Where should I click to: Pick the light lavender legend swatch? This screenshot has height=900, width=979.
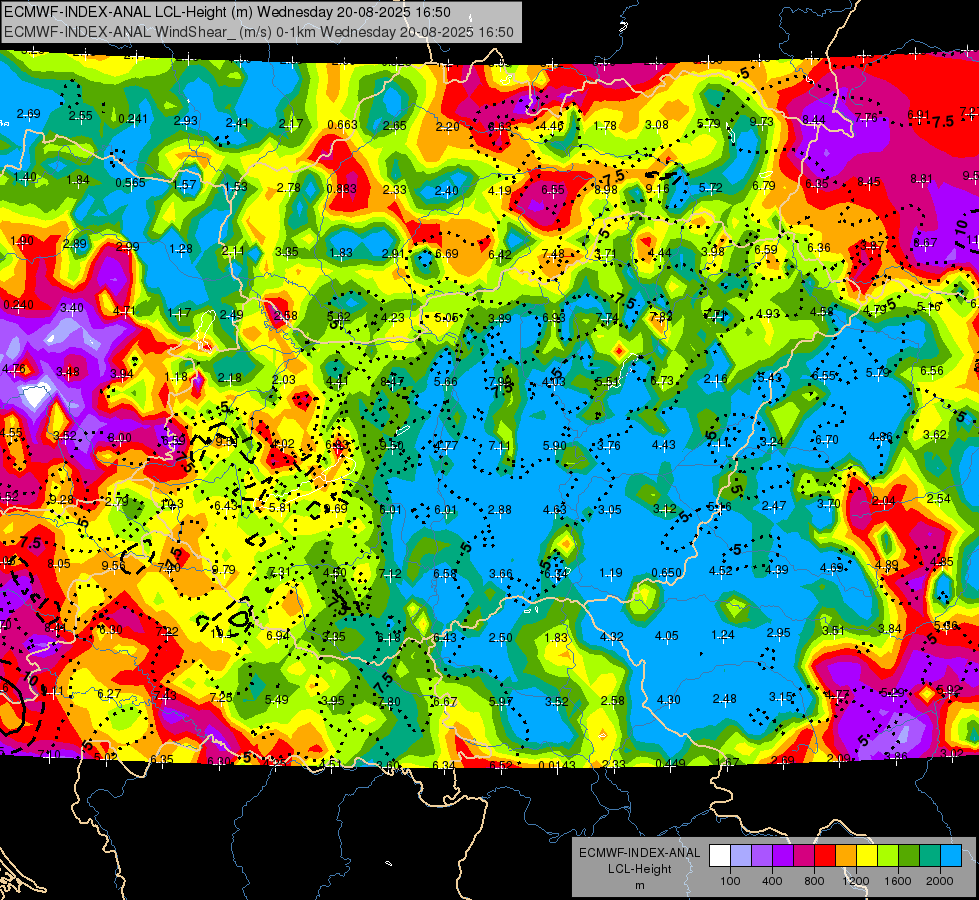(741, 856)
